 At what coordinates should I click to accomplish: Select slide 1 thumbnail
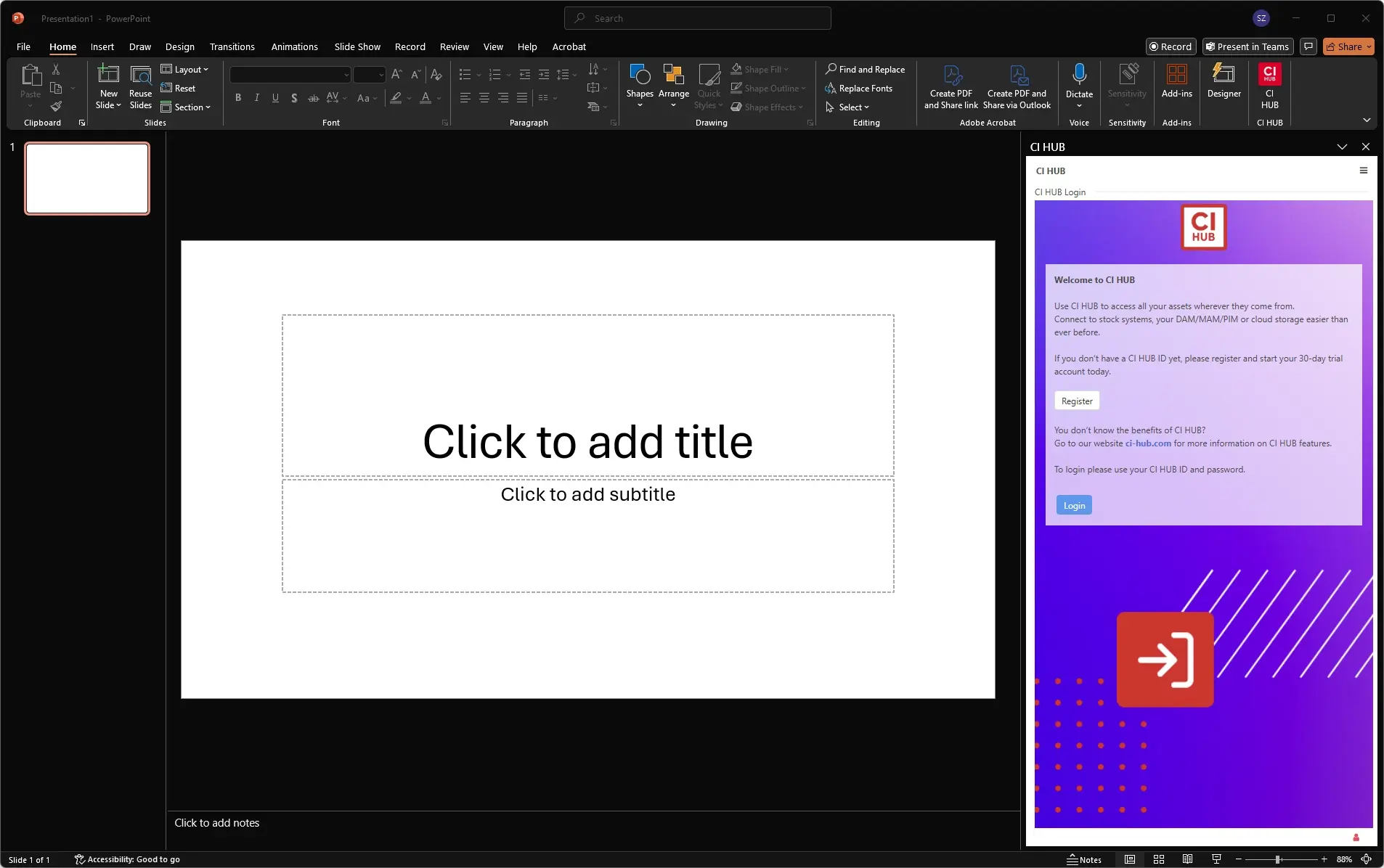pos(87,179)
